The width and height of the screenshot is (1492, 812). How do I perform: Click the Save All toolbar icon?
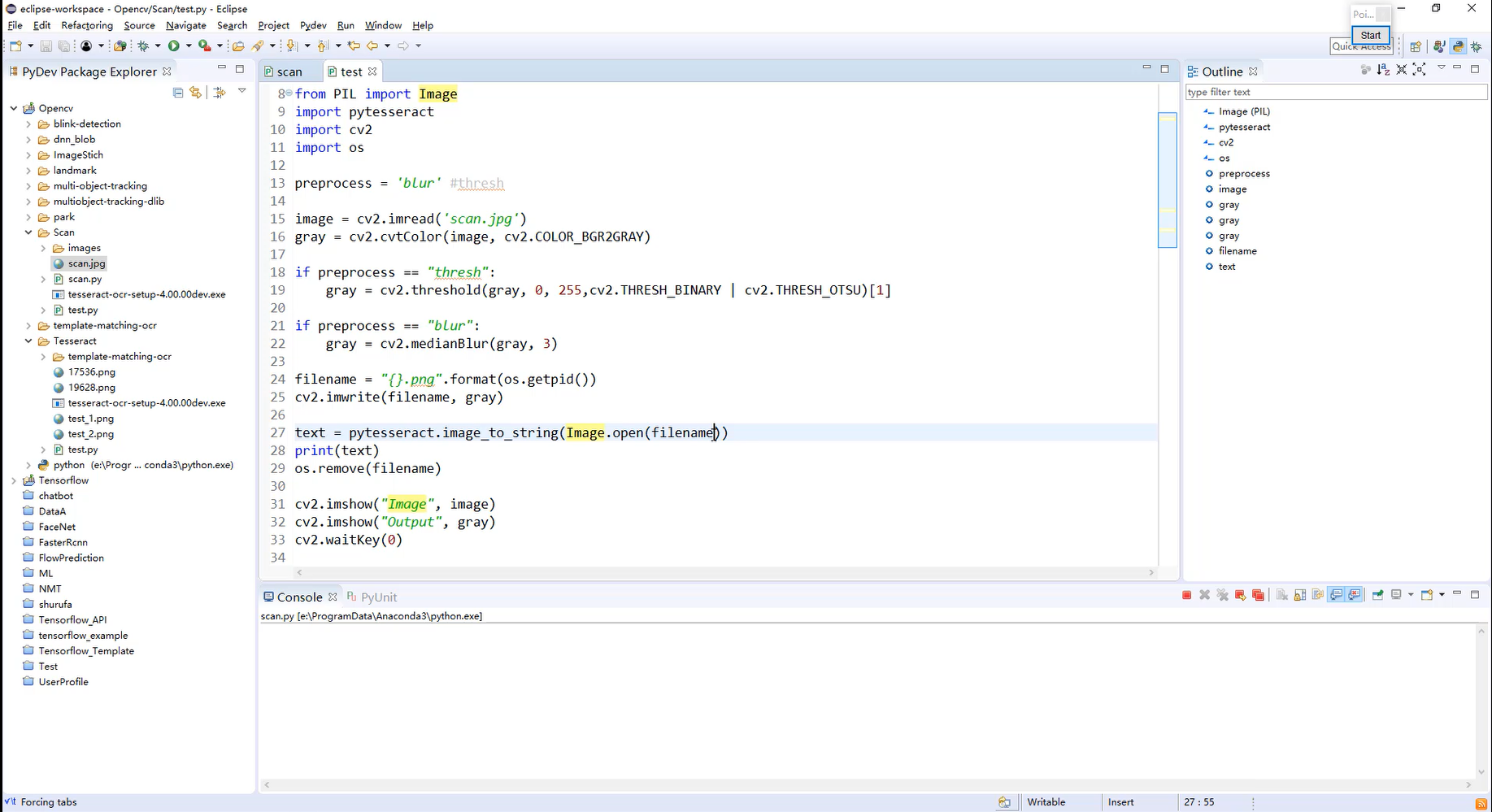click(x=63, y=46)
